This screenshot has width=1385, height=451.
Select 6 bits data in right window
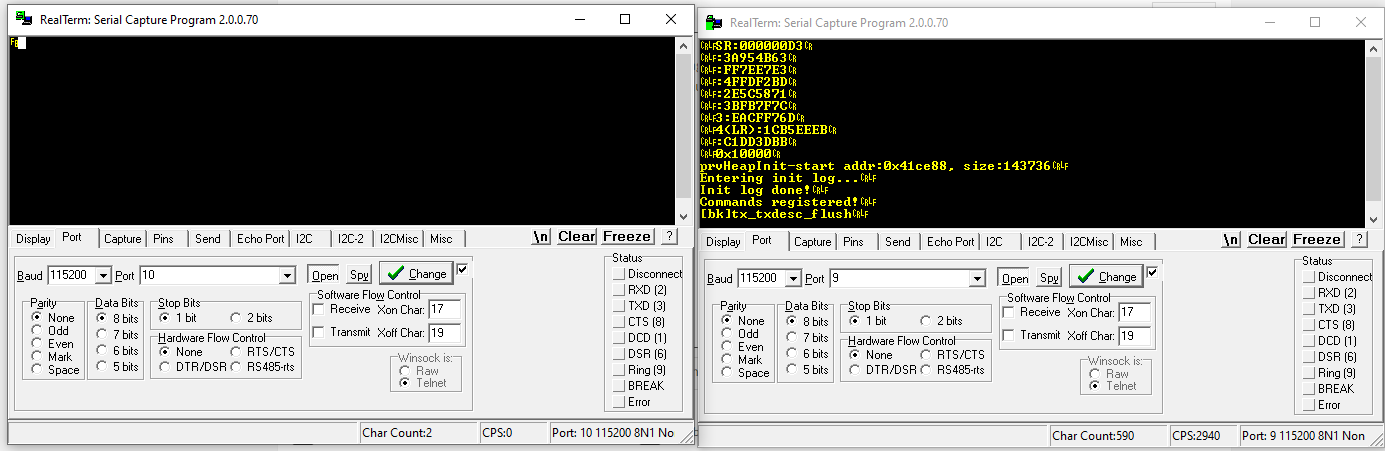[808, 353]
